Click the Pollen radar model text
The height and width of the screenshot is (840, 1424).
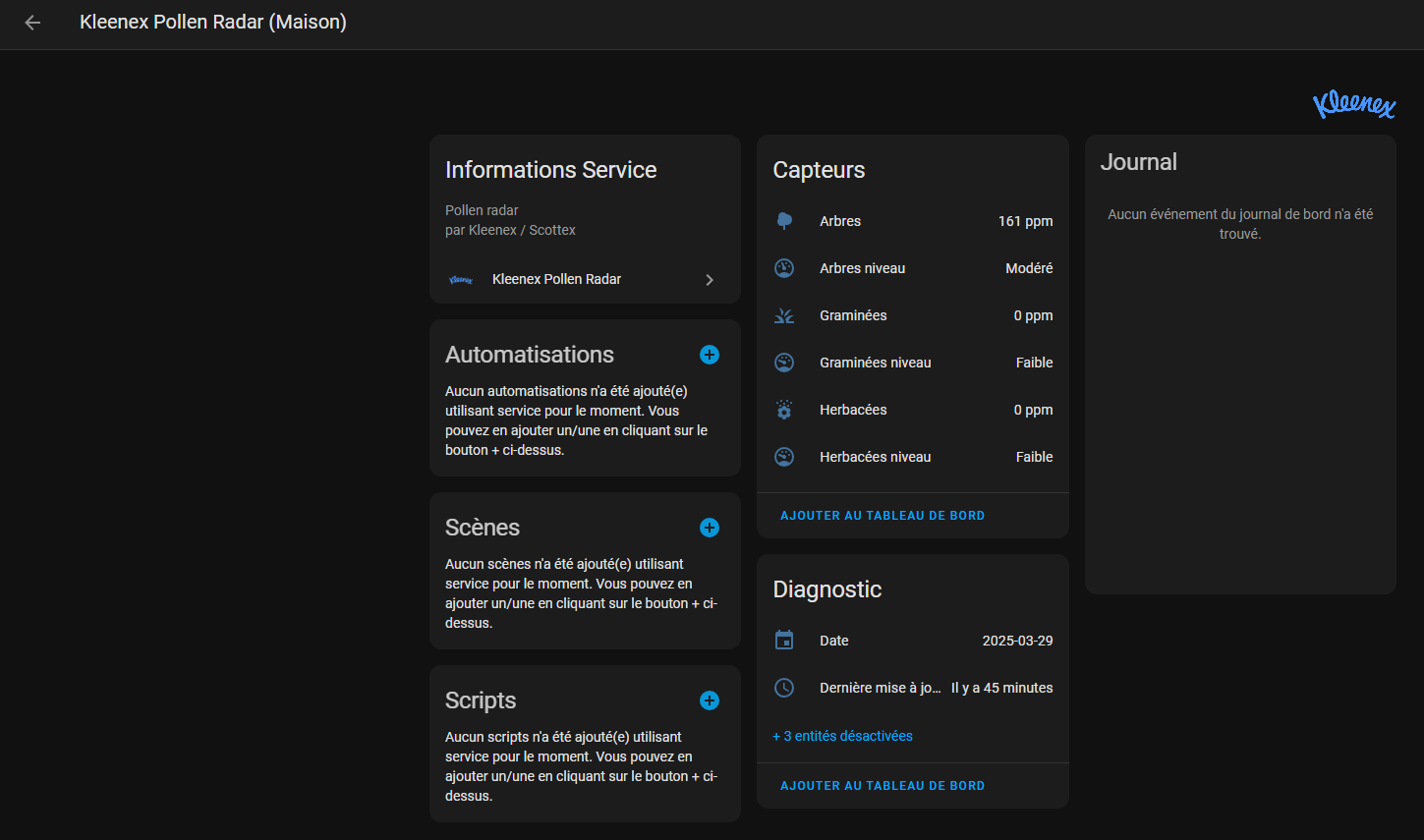(482, 210)
